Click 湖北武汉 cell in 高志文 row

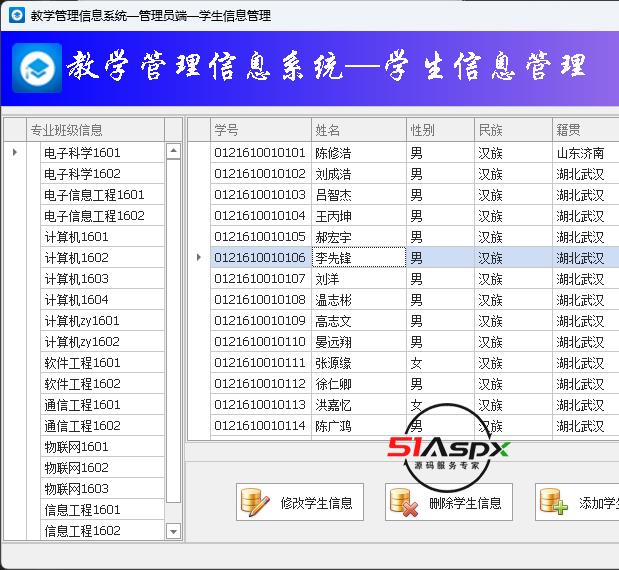point(586,320)
